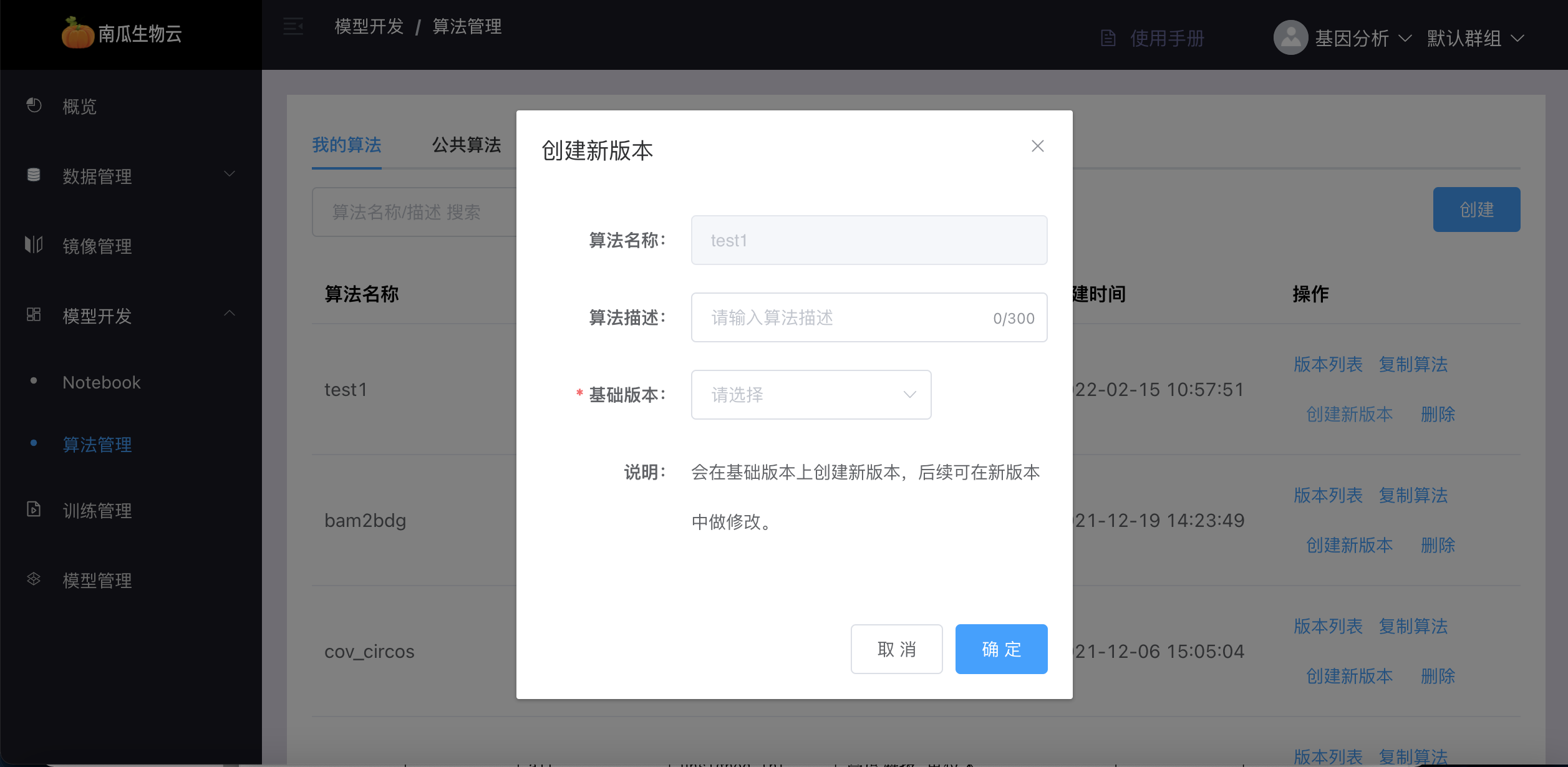Image resolution: width=1568 pixels, height=767 pixels.
Task: Click the 取消 button in dialog
Action: tap(897, 649)
